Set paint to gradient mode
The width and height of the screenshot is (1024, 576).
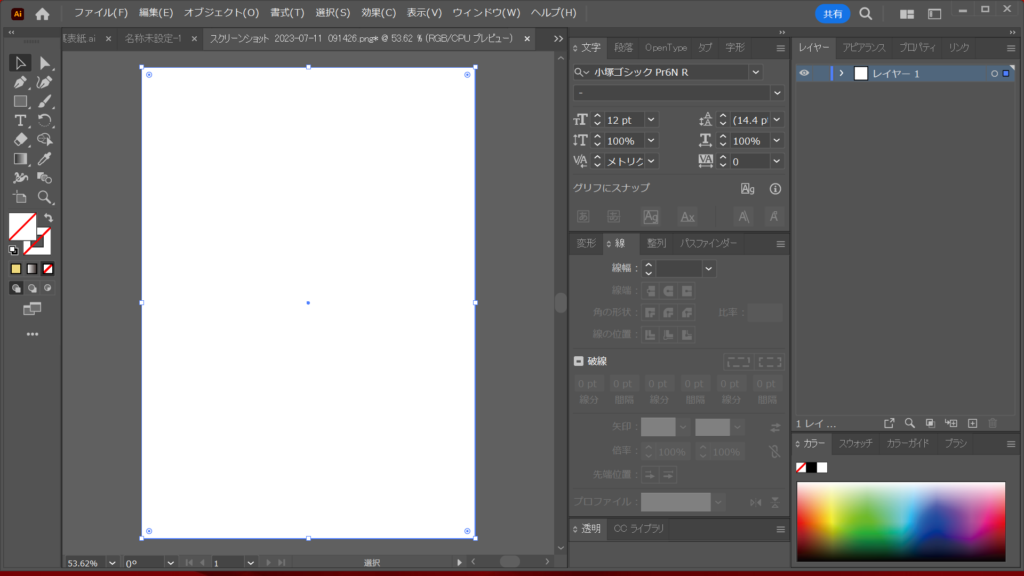(x=32, y=269)
